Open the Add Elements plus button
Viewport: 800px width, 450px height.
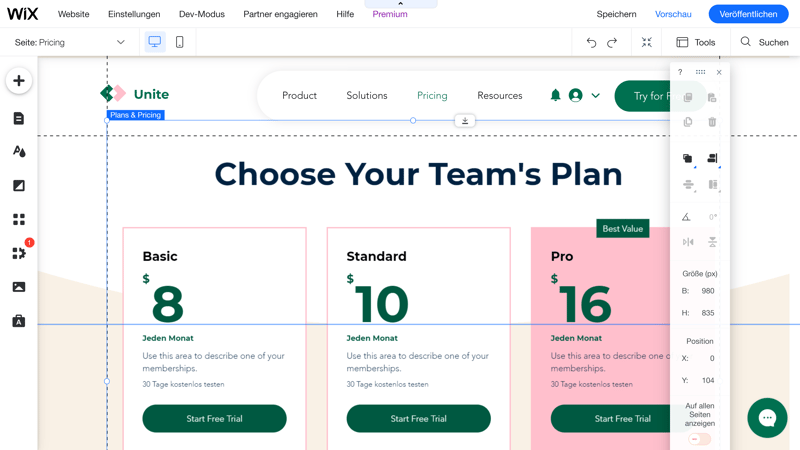[x=19, y=81]
